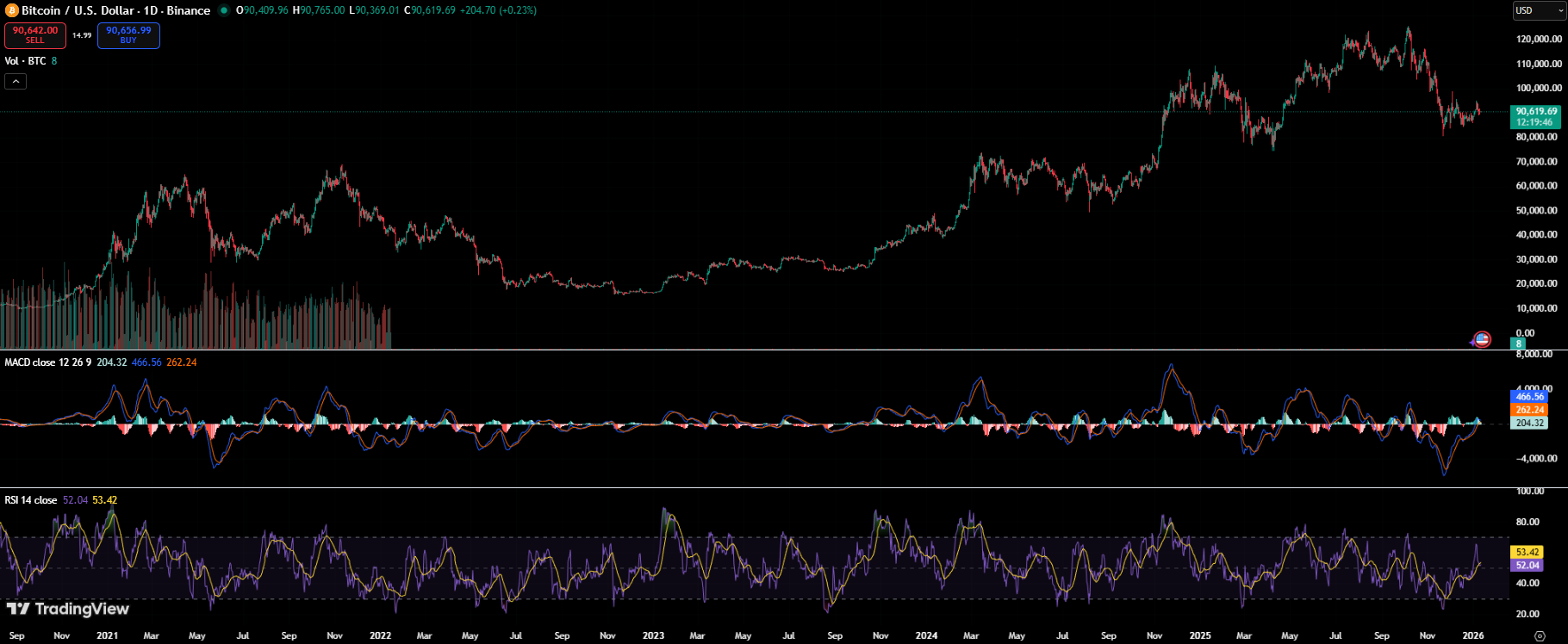
Task: Click the orange signal scale label 262.24
Action: (1530, 410)
